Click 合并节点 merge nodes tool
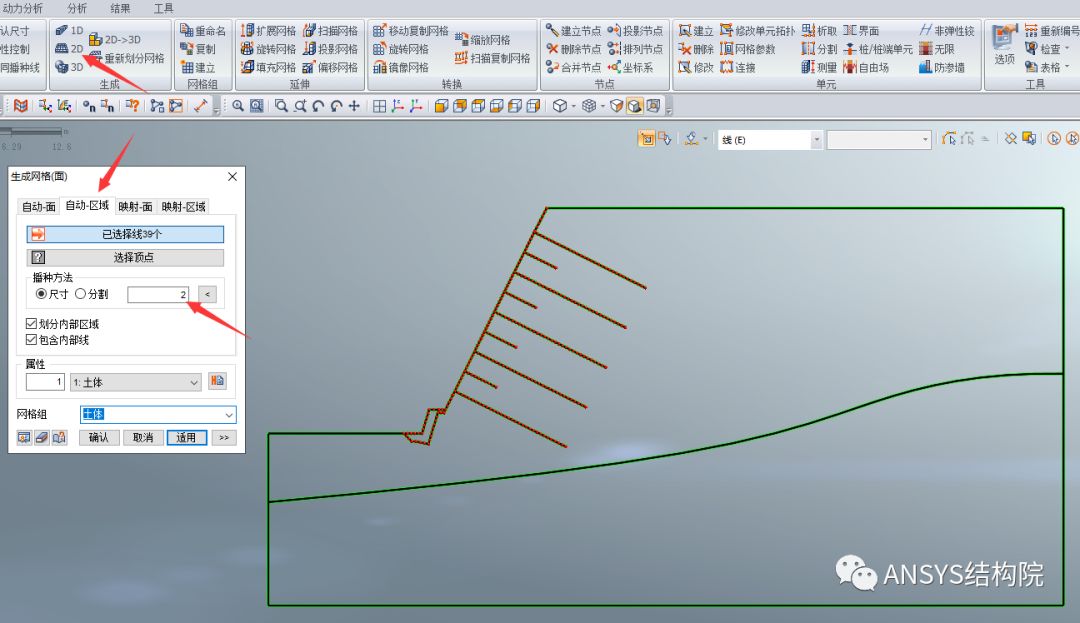 tap(573, 67)
